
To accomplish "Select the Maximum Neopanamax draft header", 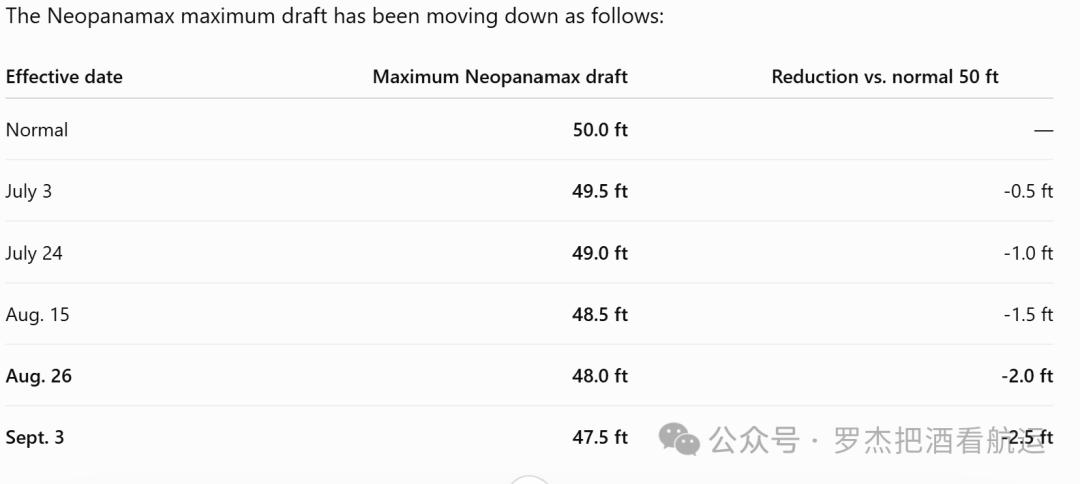I will coord(500,76).
